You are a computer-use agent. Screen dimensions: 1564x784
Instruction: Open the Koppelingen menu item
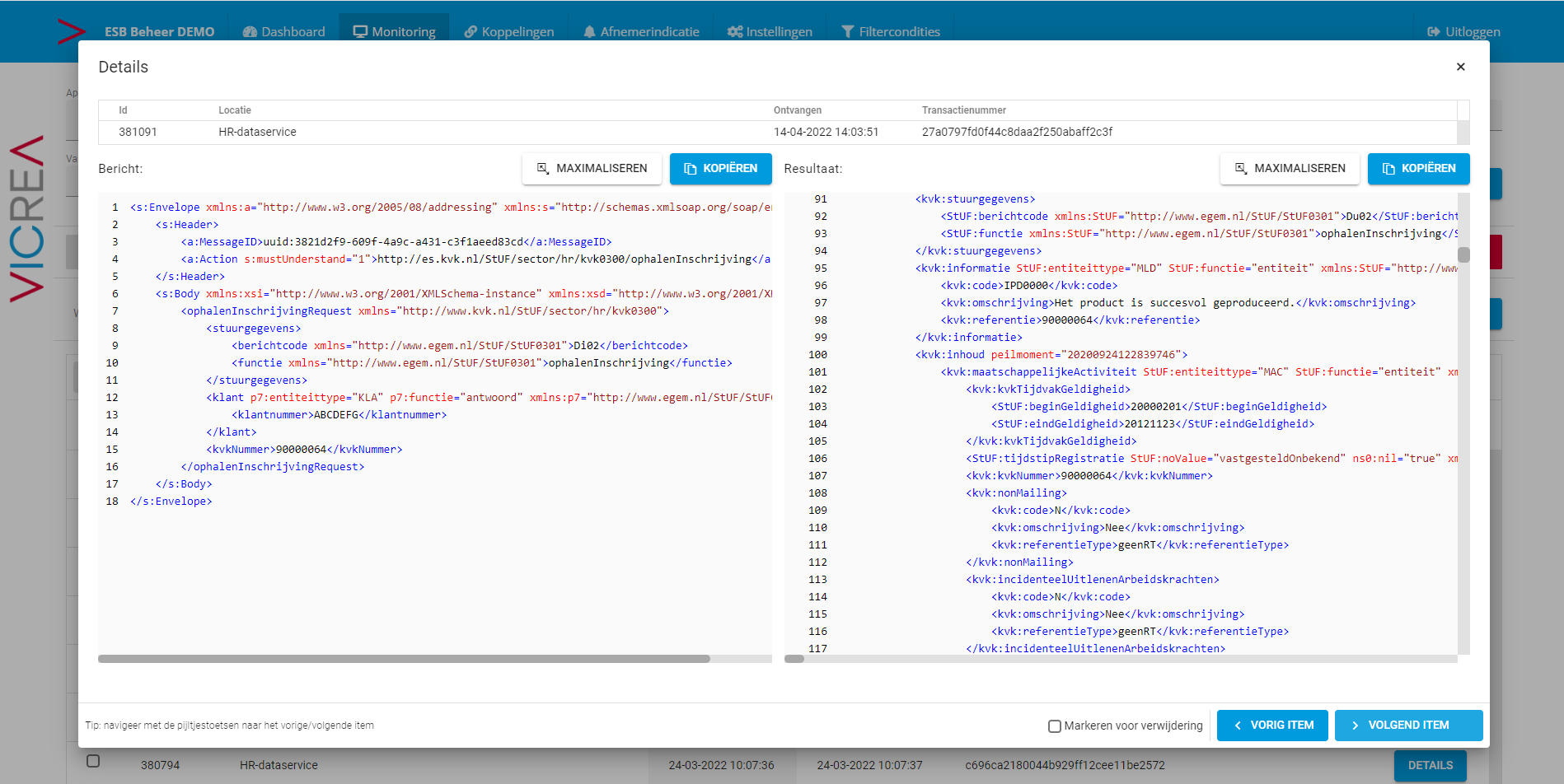point(508,31)
